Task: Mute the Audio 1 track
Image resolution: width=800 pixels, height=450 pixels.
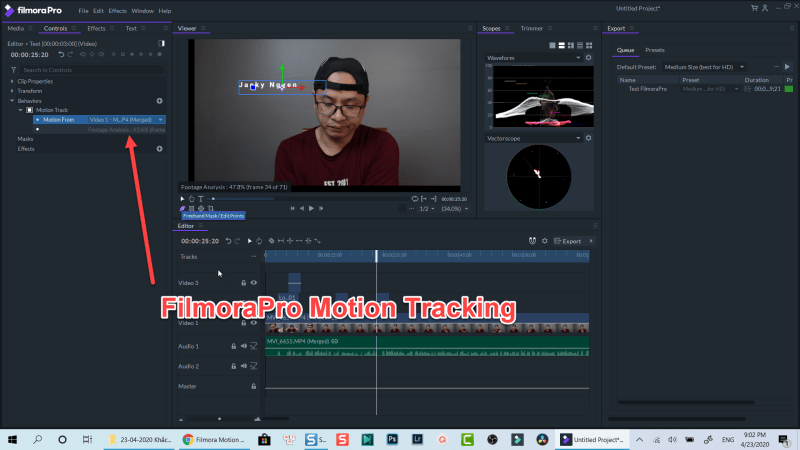Action: click(x=243, y=346)
